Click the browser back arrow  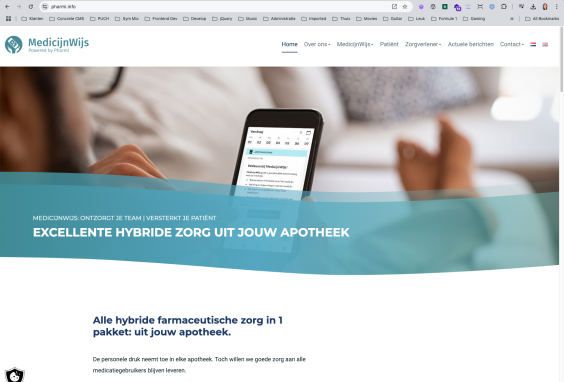click(7, 6)
